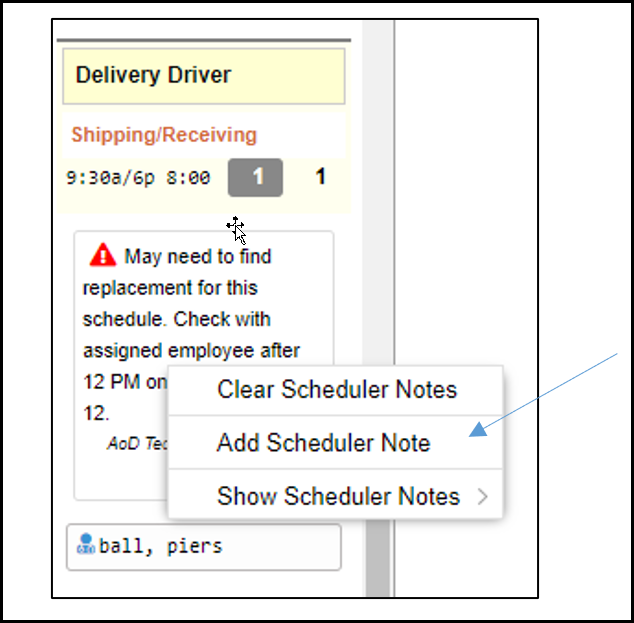Image resolution: width=634 pixels, height=623 pixels.
Task: Select the Delivery Driver header box
Action: (x=204, y=76)
